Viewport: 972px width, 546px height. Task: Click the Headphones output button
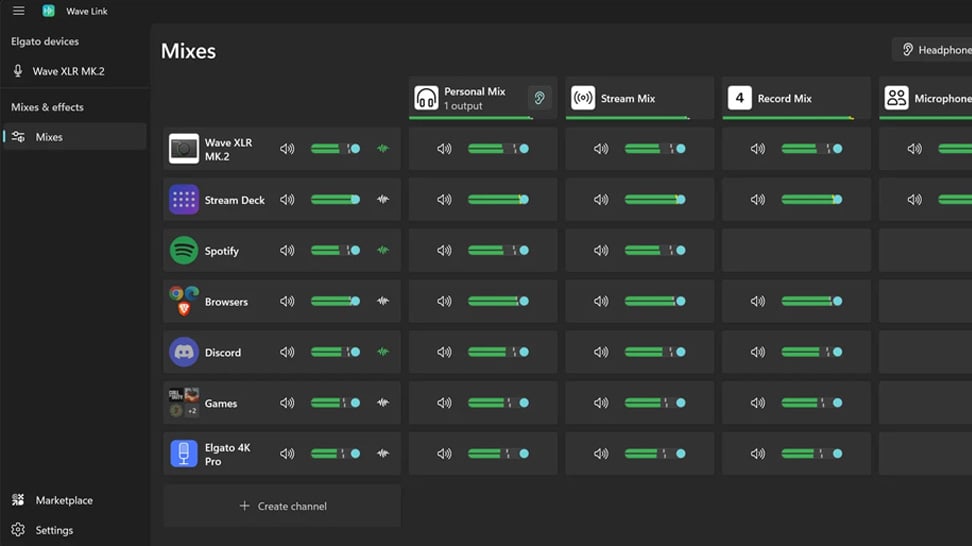coord(932,50)
